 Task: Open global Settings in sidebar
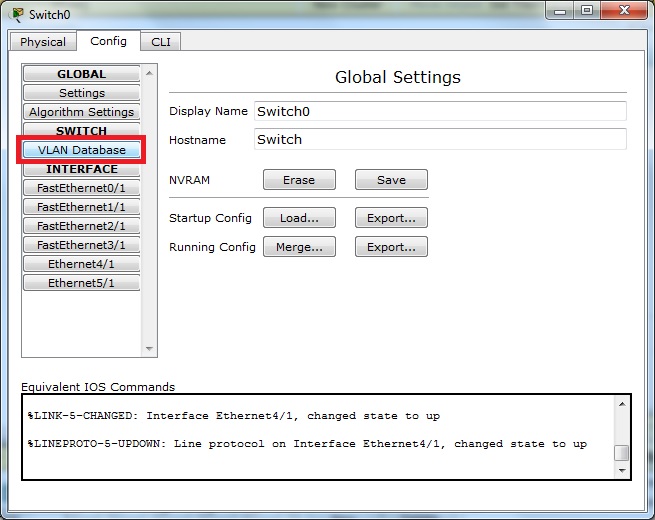[x=81, y=93]
